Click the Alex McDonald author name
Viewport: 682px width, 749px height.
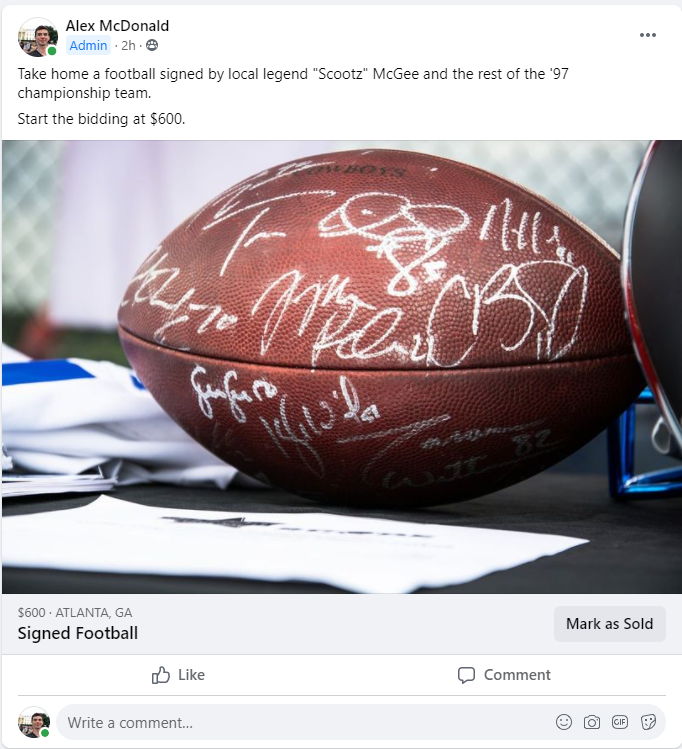[x=117, y=26]
